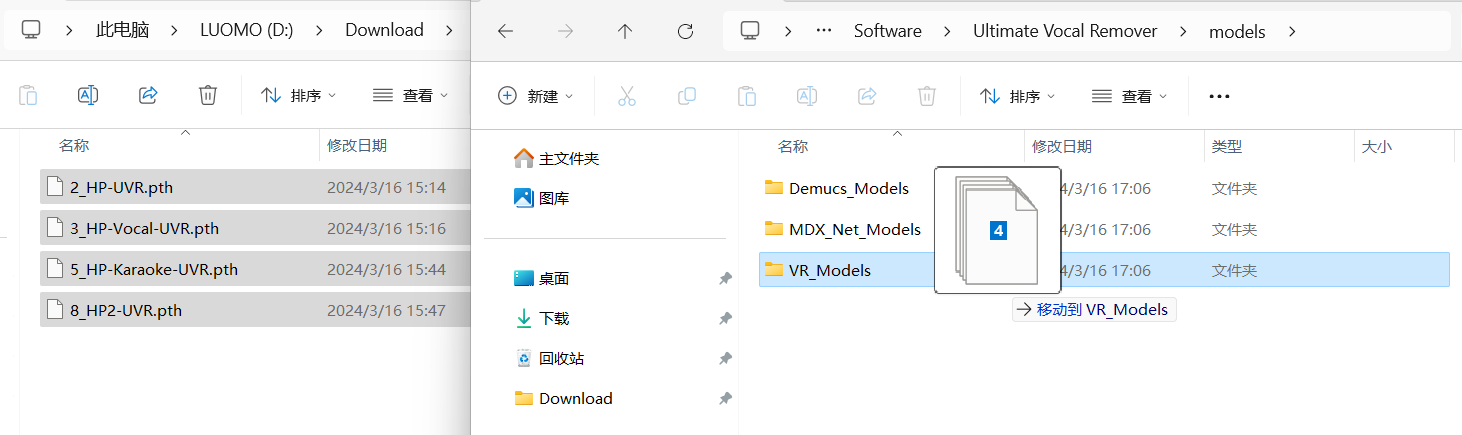1462x435 pixels.
Task: Open 桌面 from quick access
Action: [541, 279]
